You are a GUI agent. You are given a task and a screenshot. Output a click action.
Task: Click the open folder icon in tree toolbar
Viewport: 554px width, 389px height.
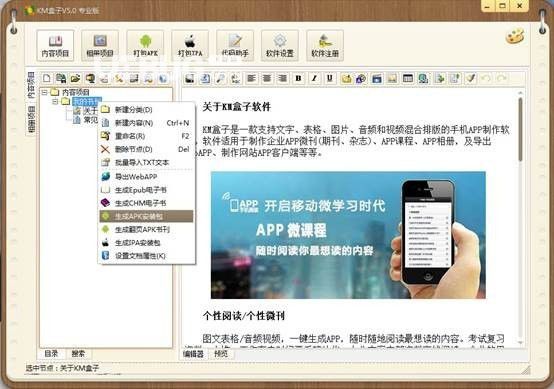pos(75,78)
